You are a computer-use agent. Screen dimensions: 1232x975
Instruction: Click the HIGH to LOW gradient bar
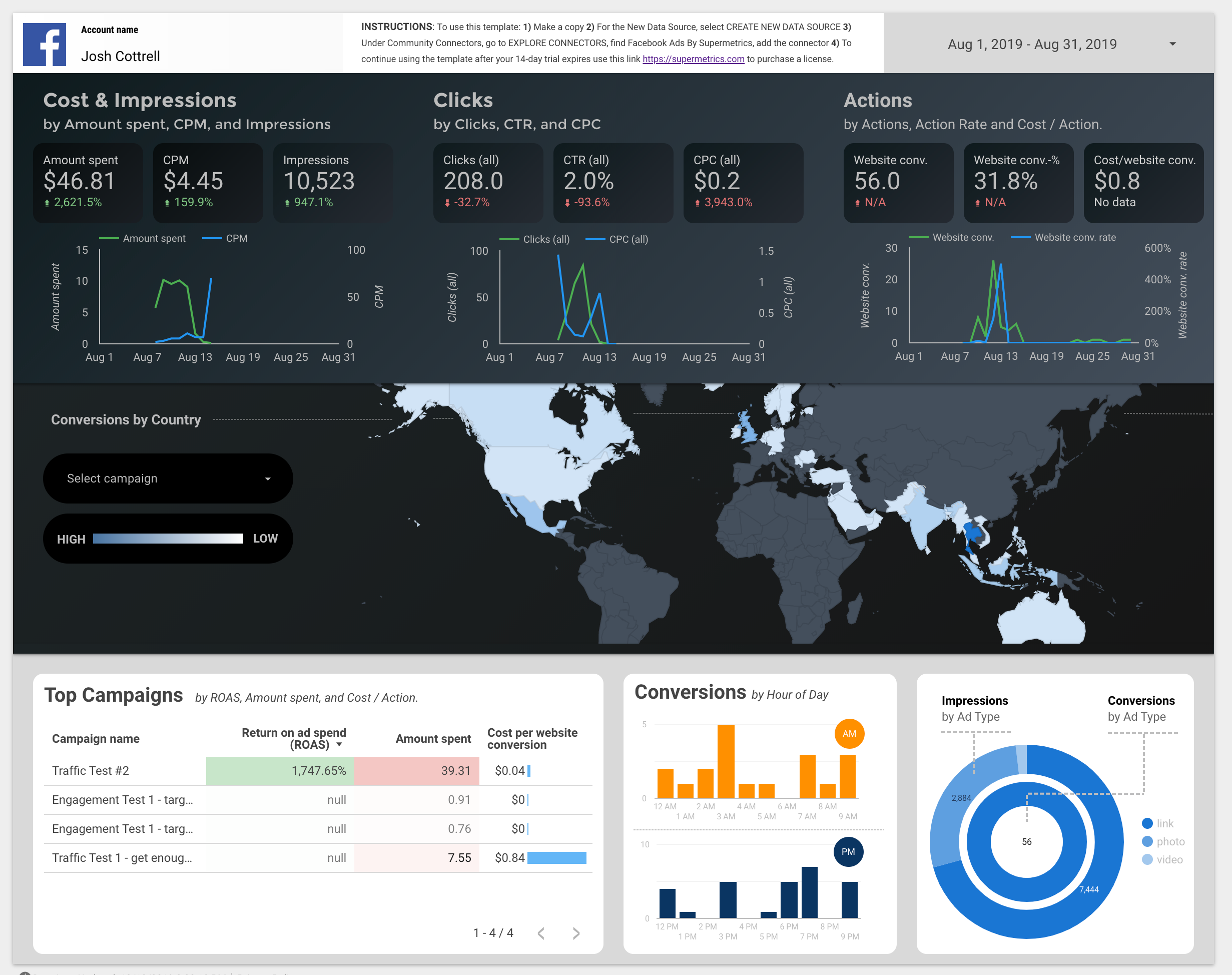(168, 539)
